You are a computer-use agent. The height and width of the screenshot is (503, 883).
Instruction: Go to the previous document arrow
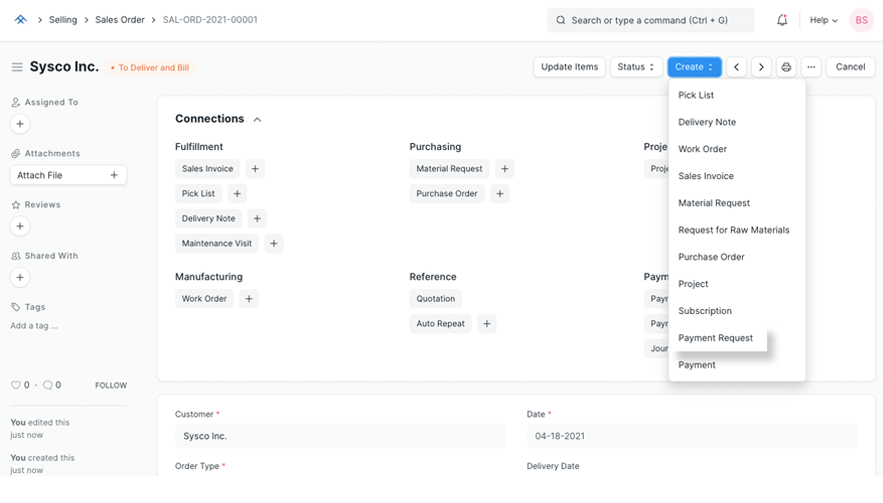(736, 67)
